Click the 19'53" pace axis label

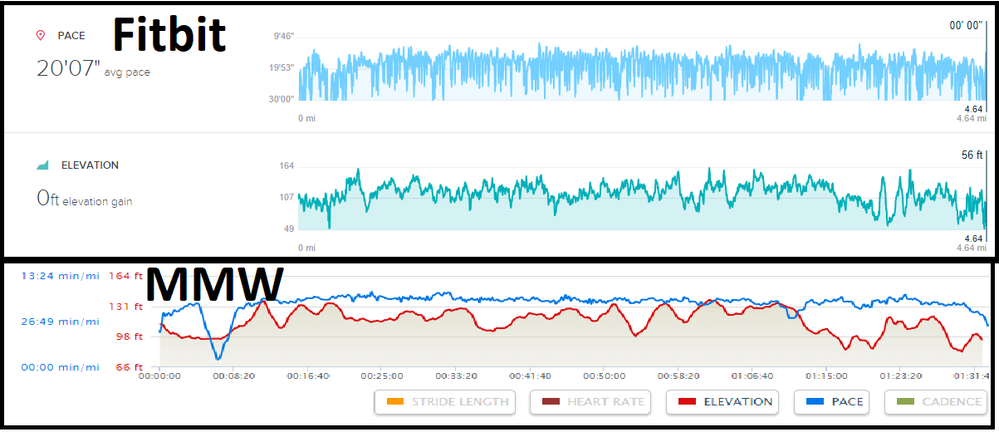(x=283, y=67)
